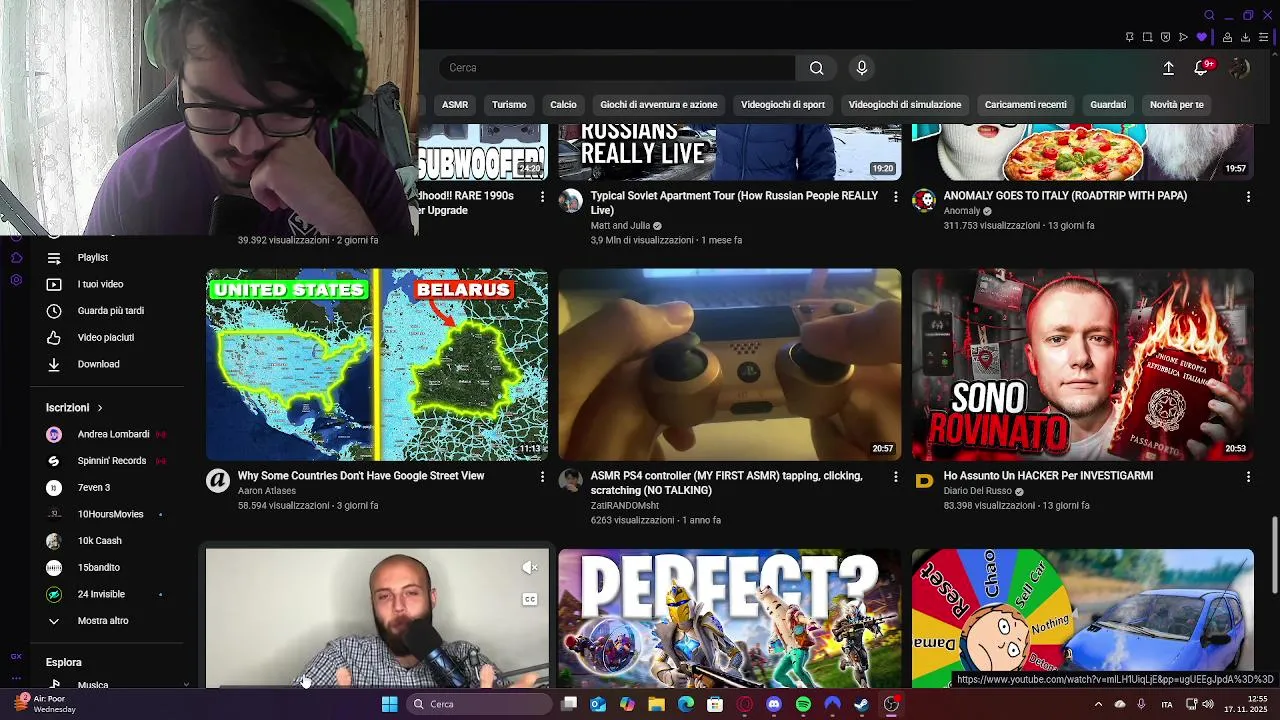Search YouTube by voice with the microphone icon
The height and width of the screenshot is (720, 1280).
(862, 68)
